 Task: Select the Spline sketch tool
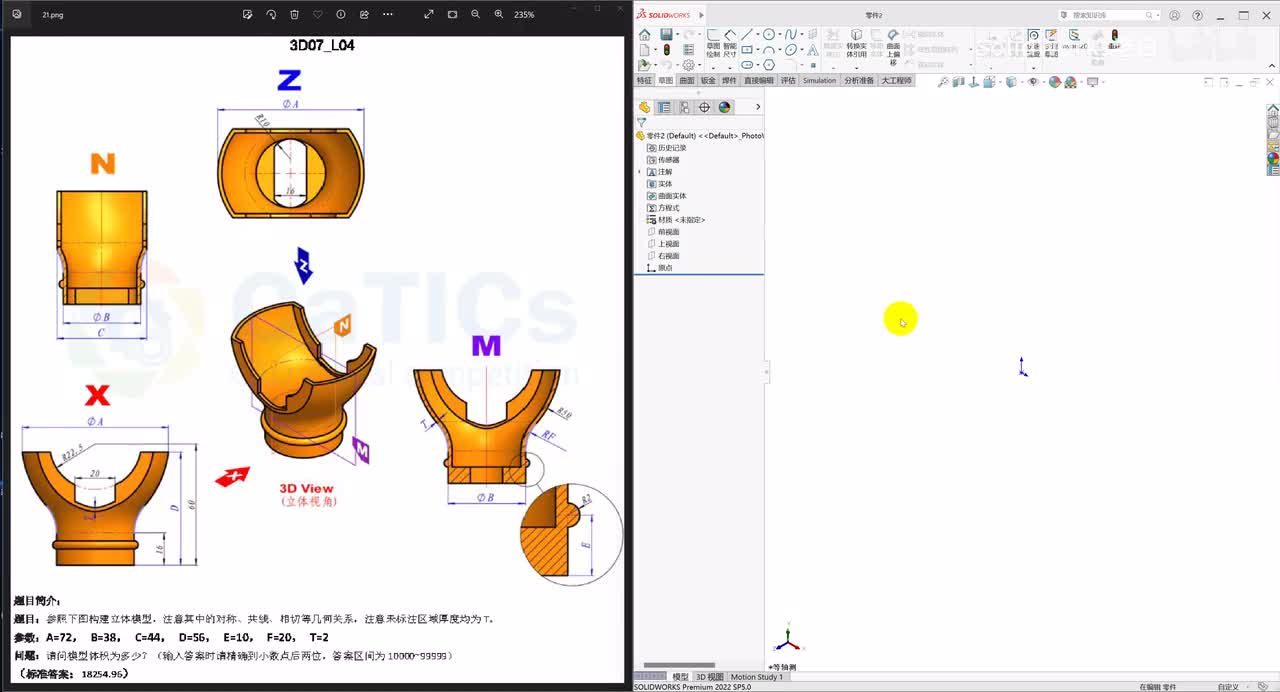(791, 35)
